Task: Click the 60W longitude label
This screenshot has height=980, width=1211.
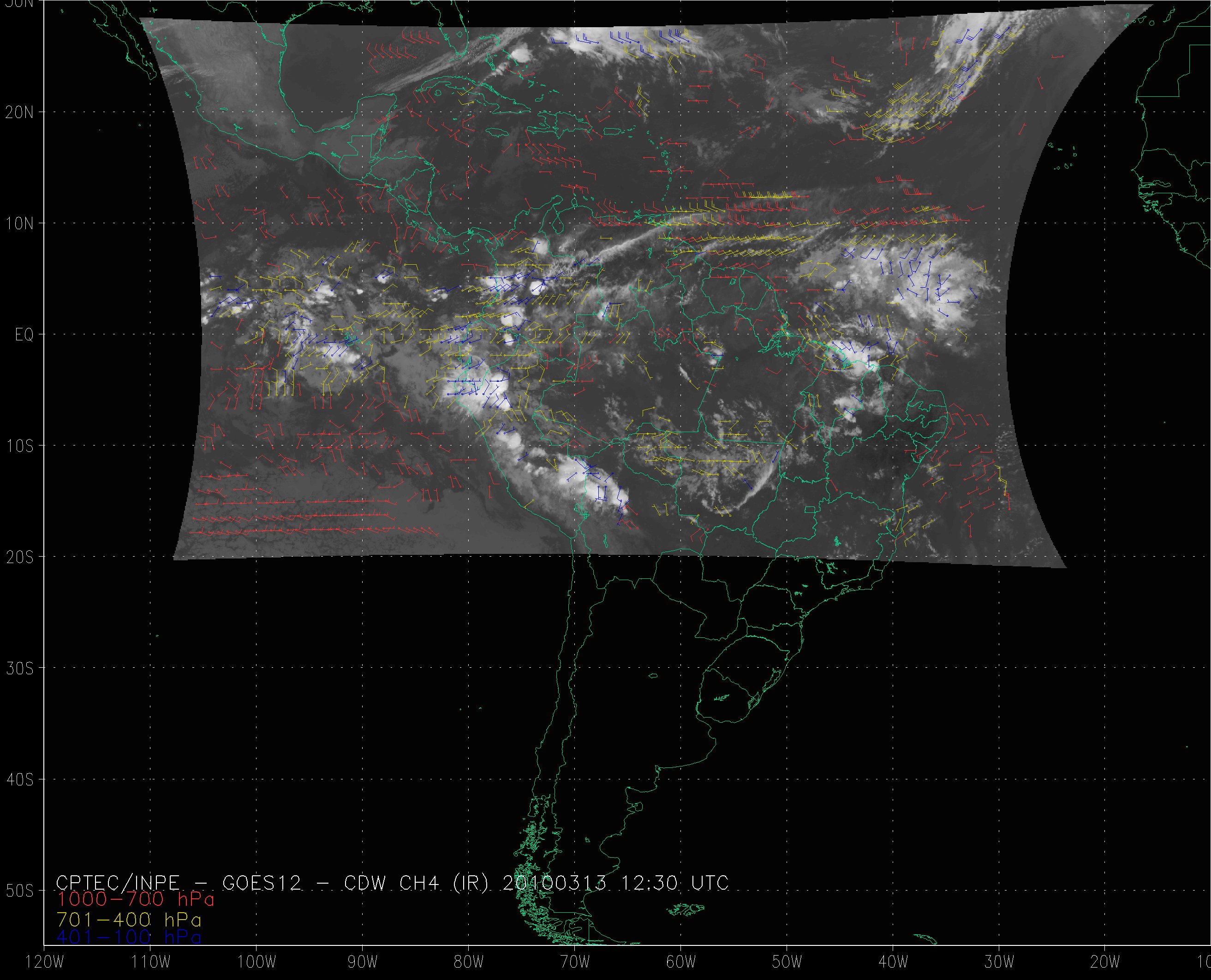Action: (x=680, y=962)
